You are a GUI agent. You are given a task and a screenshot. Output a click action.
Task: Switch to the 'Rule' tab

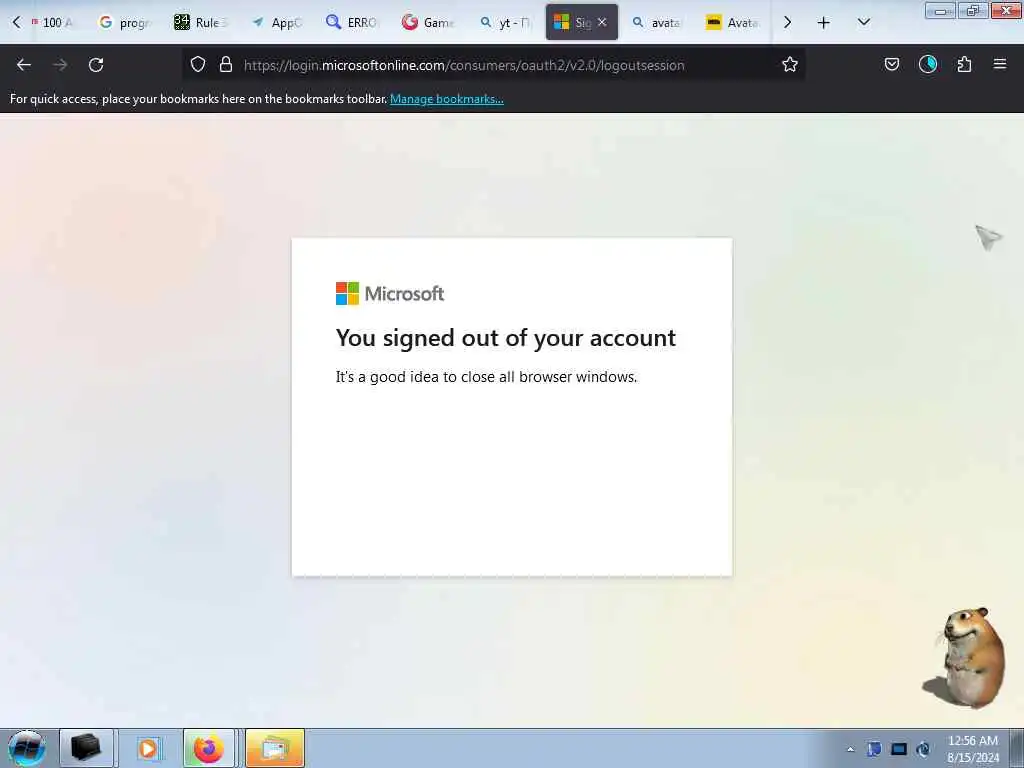coord(200,22)
